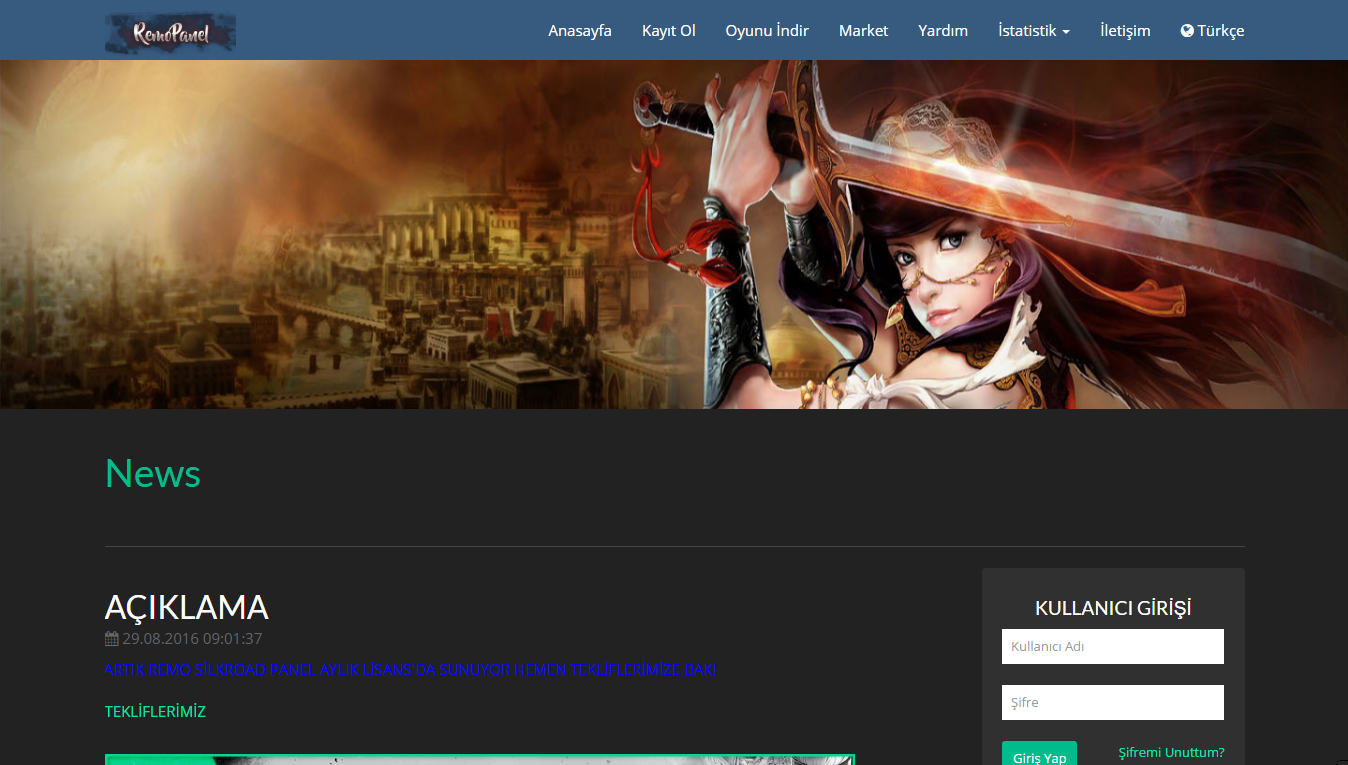Click the green-bordered image below TEKLİFLERİMİZ
Image resolution: width=1348 pixels, height=765 pixels.
tap(480, 760)
